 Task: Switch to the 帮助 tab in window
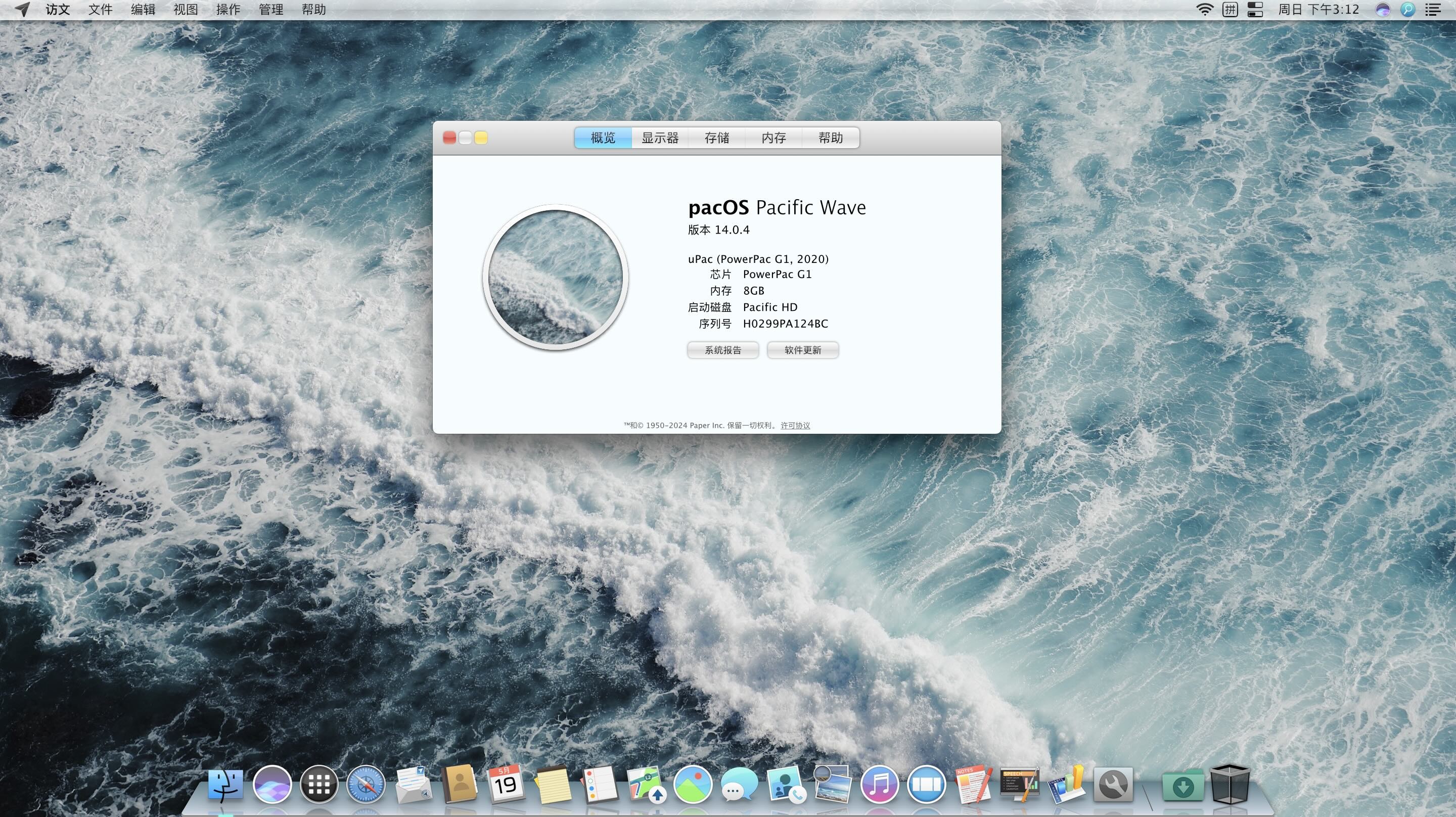[831, 138]
